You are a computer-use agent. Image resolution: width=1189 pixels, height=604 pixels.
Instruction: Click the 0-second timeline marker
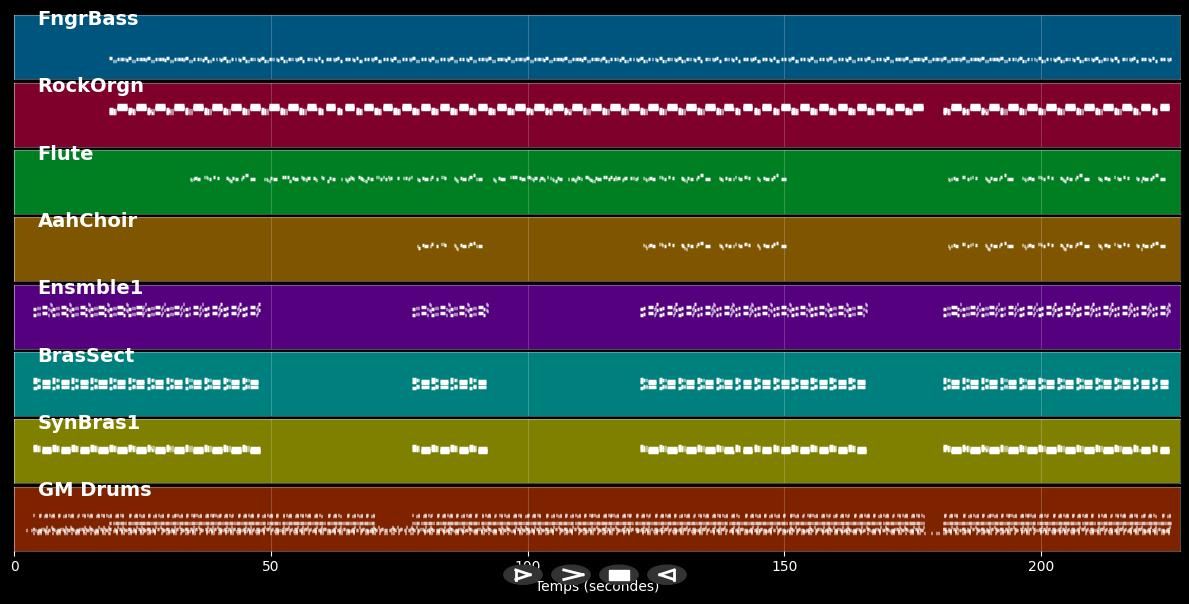[x=14, y=566]
